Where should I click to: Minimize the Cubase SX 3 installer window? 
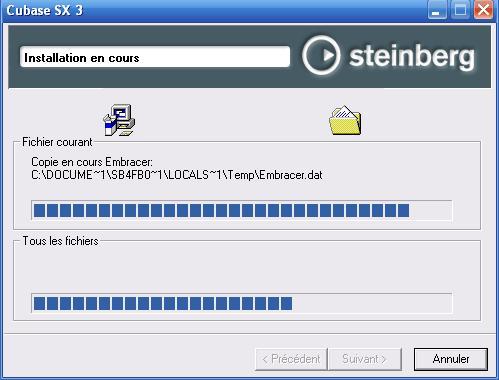[x=437, y=10]
